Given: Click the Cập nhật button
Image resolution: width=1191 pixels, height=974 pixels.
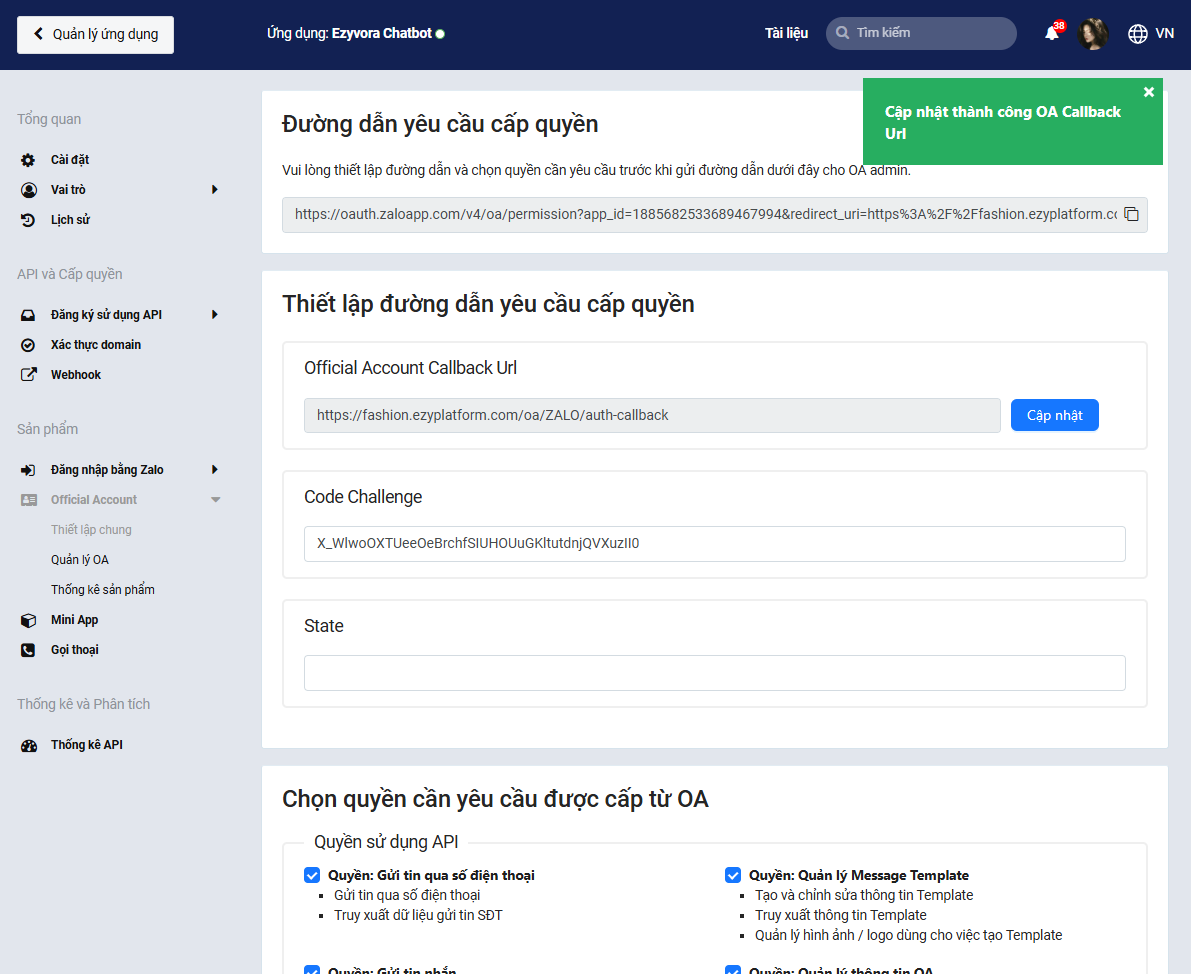Looking at the screenshot, I should (1054, 415).
